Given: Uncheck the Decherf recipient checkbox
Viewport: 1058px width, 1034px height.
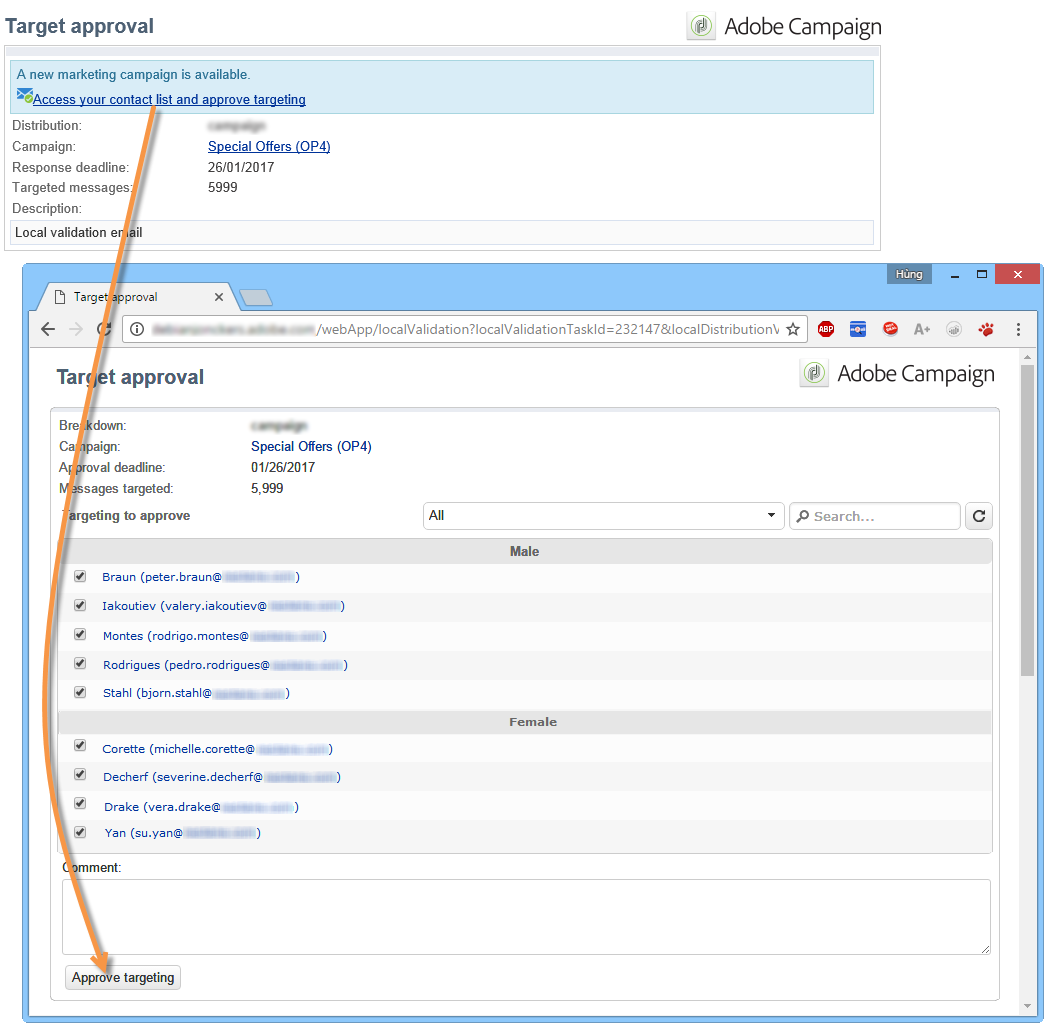Looking at the screenshot, I should (x=80, y=775).
